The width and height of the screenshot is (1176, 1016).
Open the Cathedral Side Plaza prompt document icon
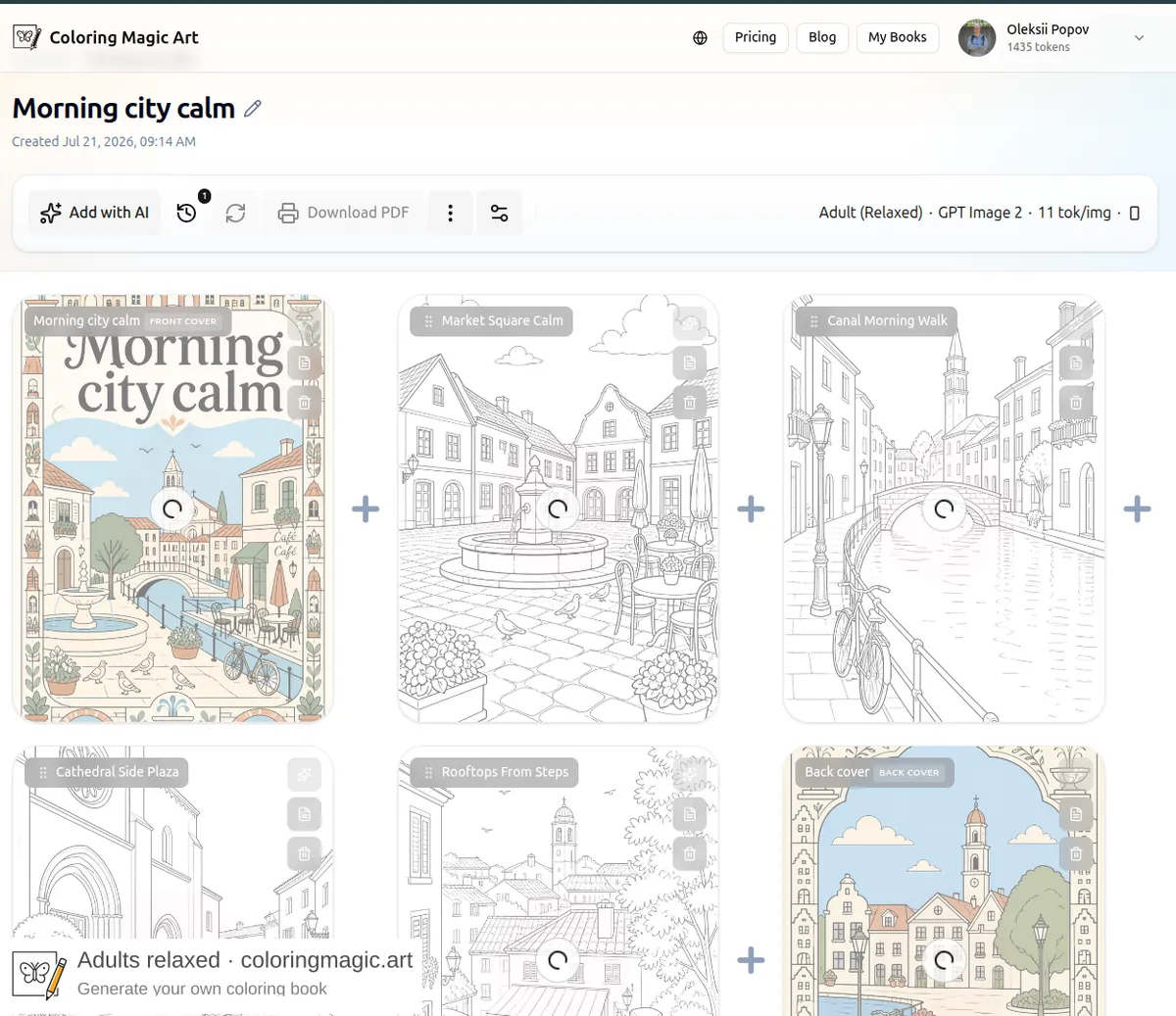304,814
